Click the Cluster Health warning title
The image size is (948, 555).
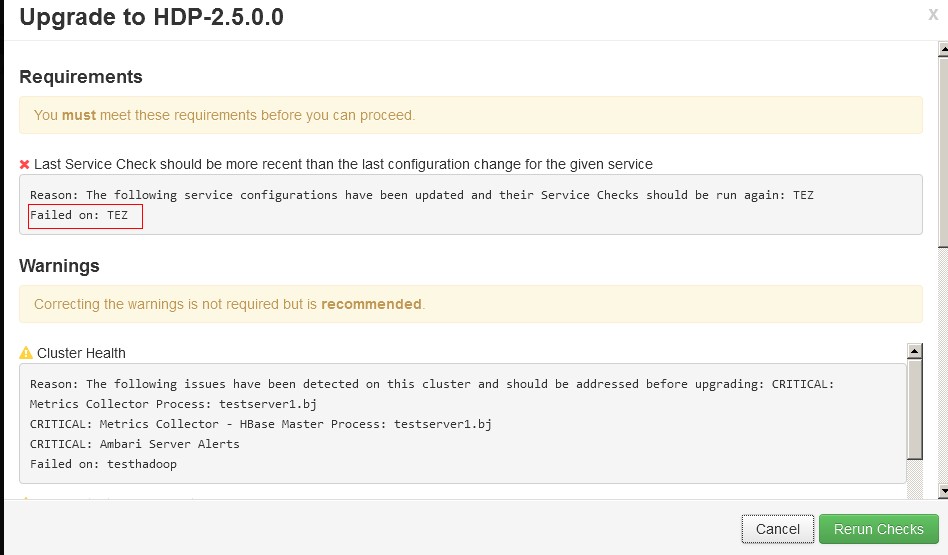[x=81, y=353]
